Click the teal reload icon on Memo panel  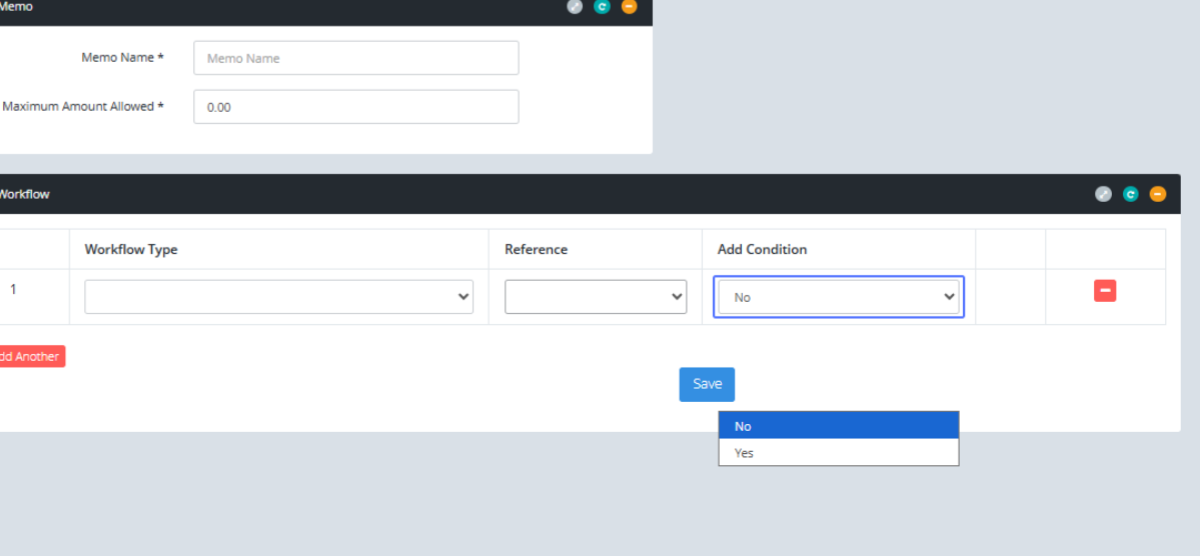[601, 6]
